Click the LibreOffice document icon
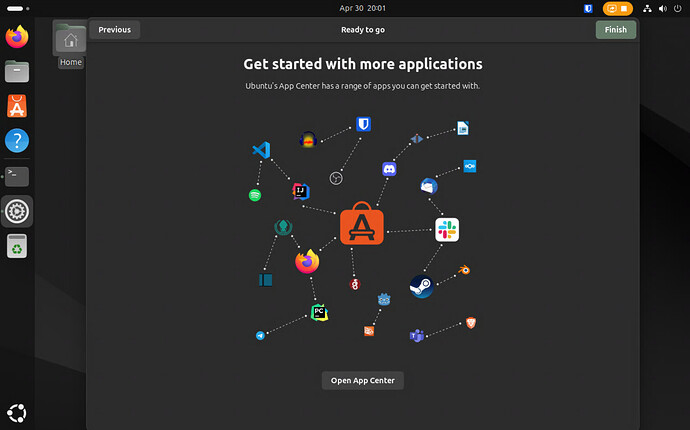 (463, 128)
